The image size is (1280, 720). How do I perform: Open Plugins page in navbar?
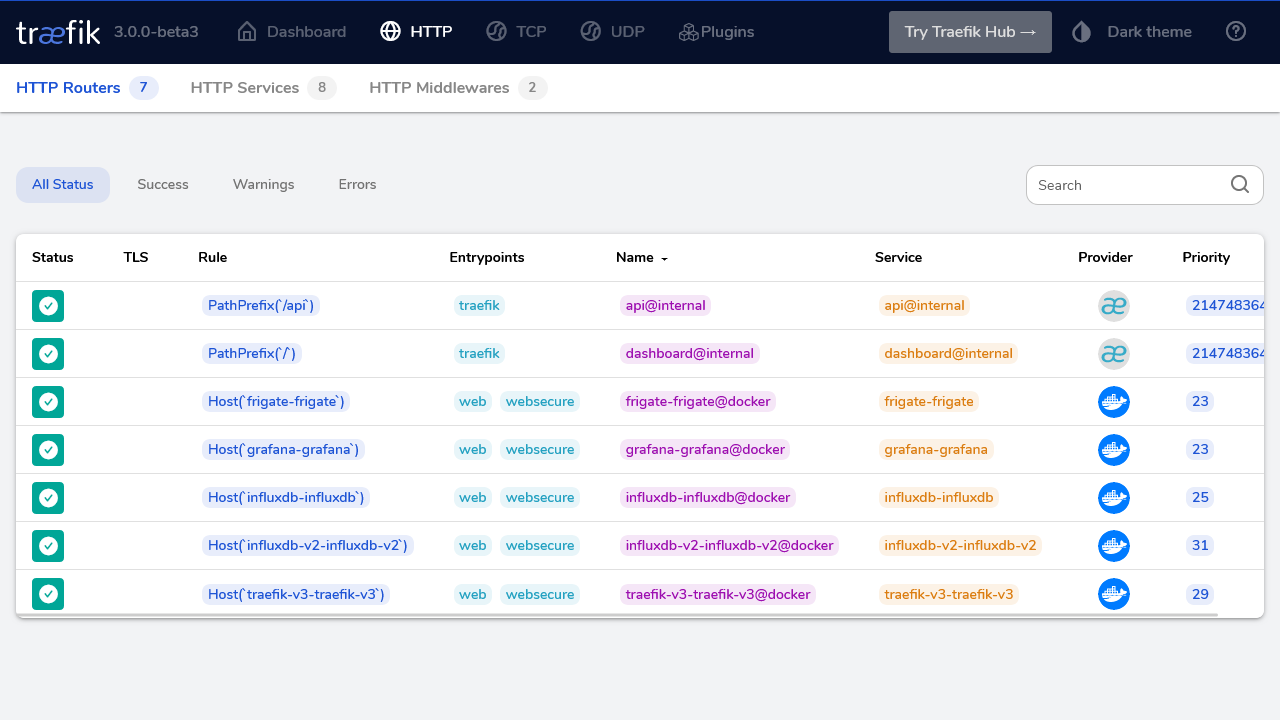[x=716, y=32]
